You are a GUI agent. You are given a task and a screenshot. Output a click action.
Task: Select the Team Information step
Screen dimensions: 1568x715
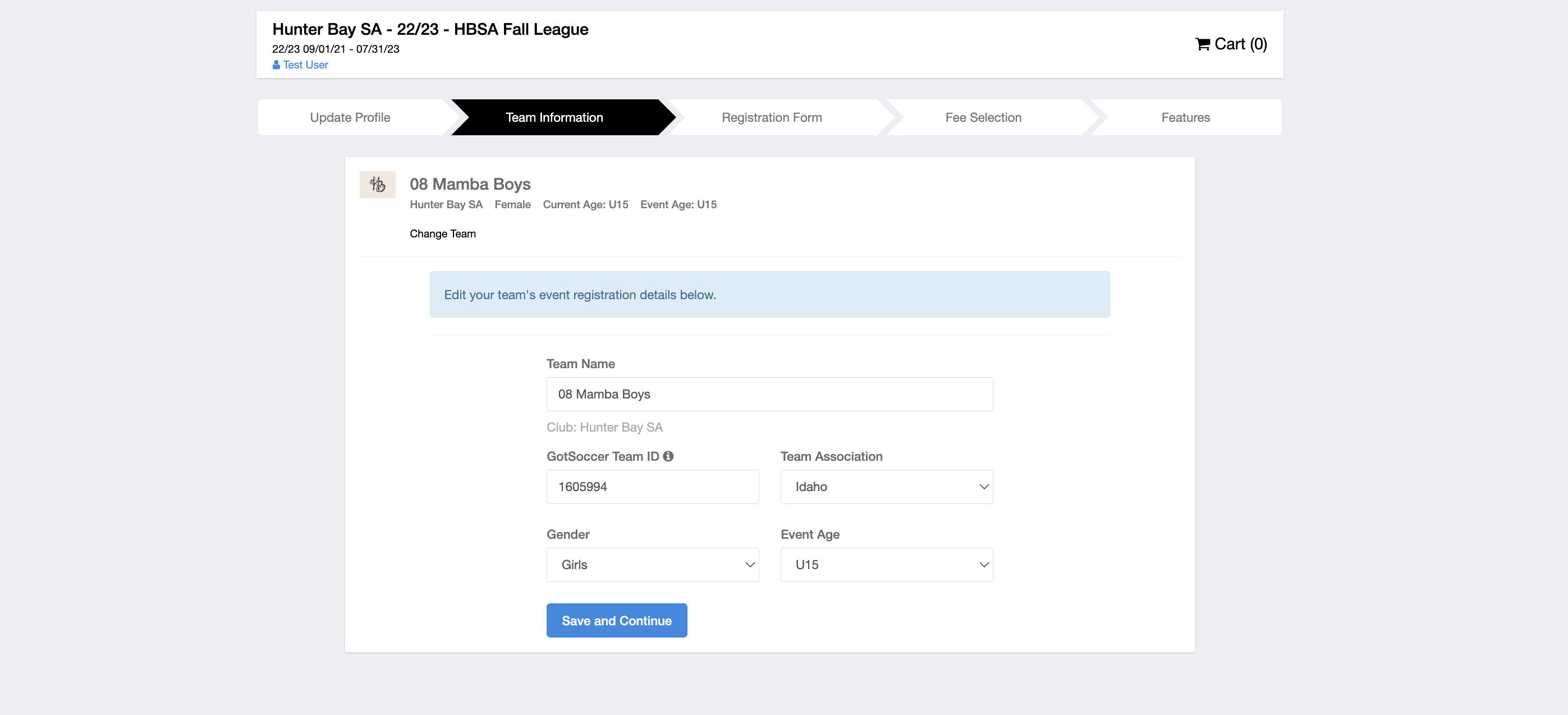tap(554, 117)
